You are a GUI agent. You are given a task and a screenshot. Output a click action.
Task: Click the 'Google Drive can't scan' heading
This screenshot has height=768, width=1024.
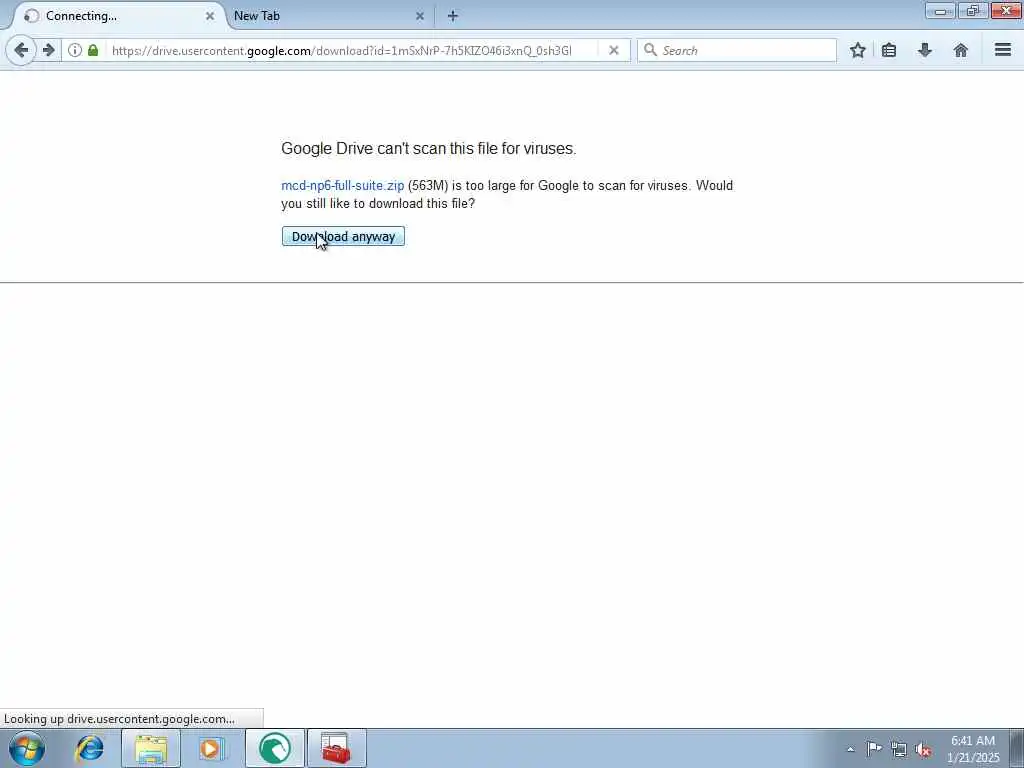click(x=428, y=148)
